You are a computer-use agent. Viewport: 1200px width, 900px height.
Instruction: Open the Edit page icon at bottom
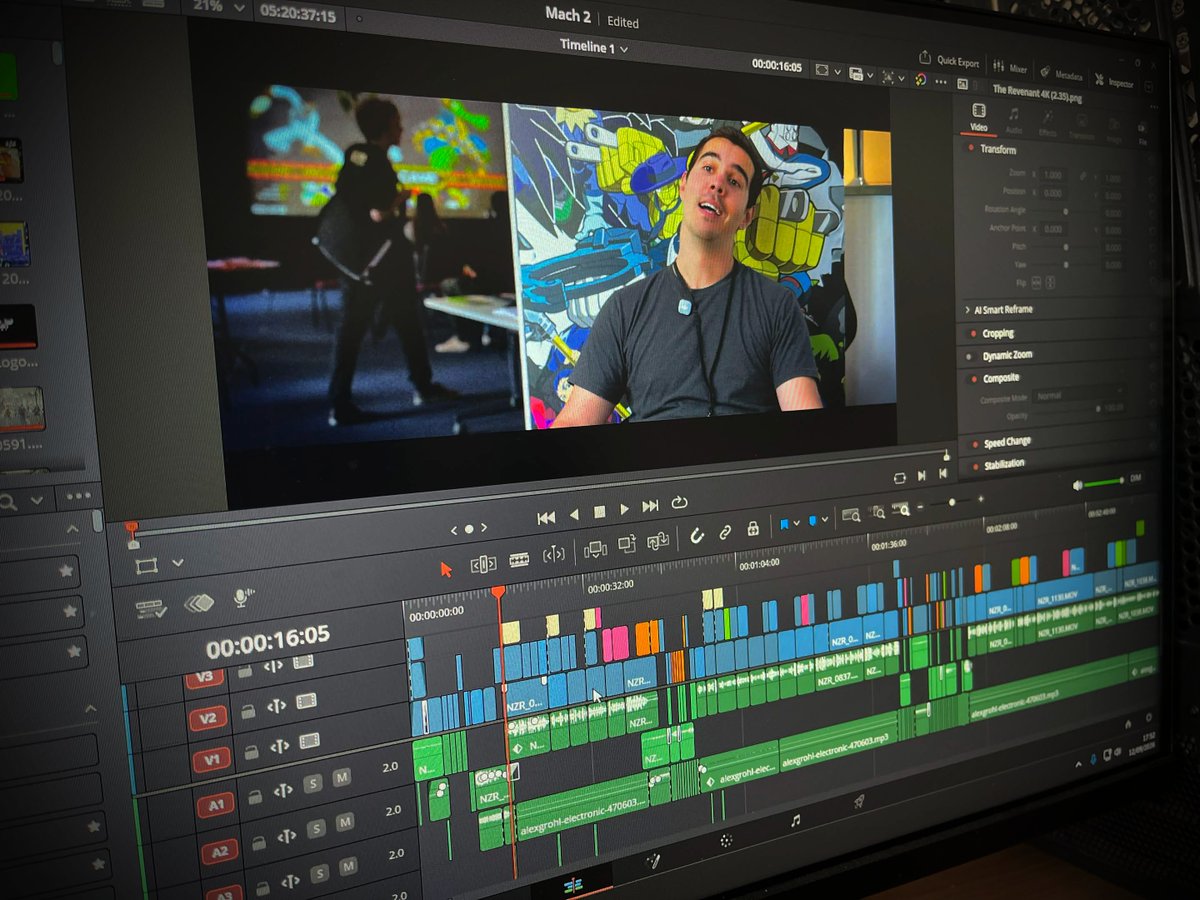(574, 886)
